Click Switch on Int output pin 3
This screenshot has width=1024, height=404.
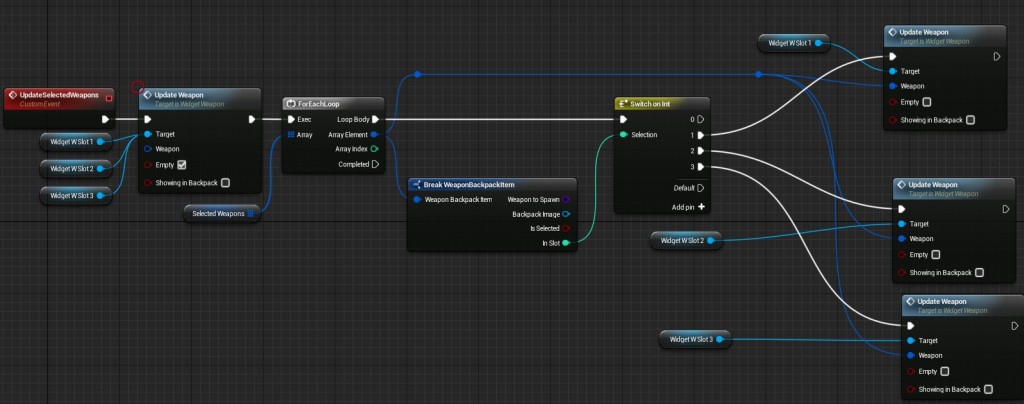701,166
